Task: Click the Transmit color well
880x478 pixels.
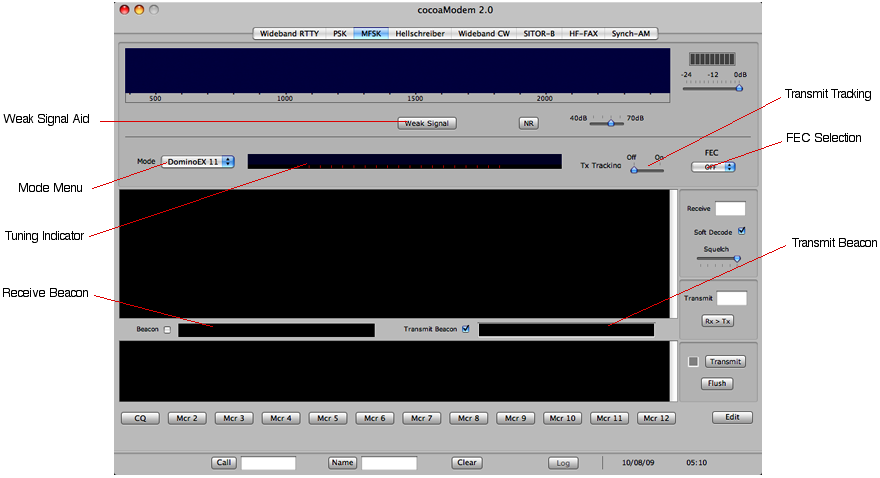Action: (732, 298)
